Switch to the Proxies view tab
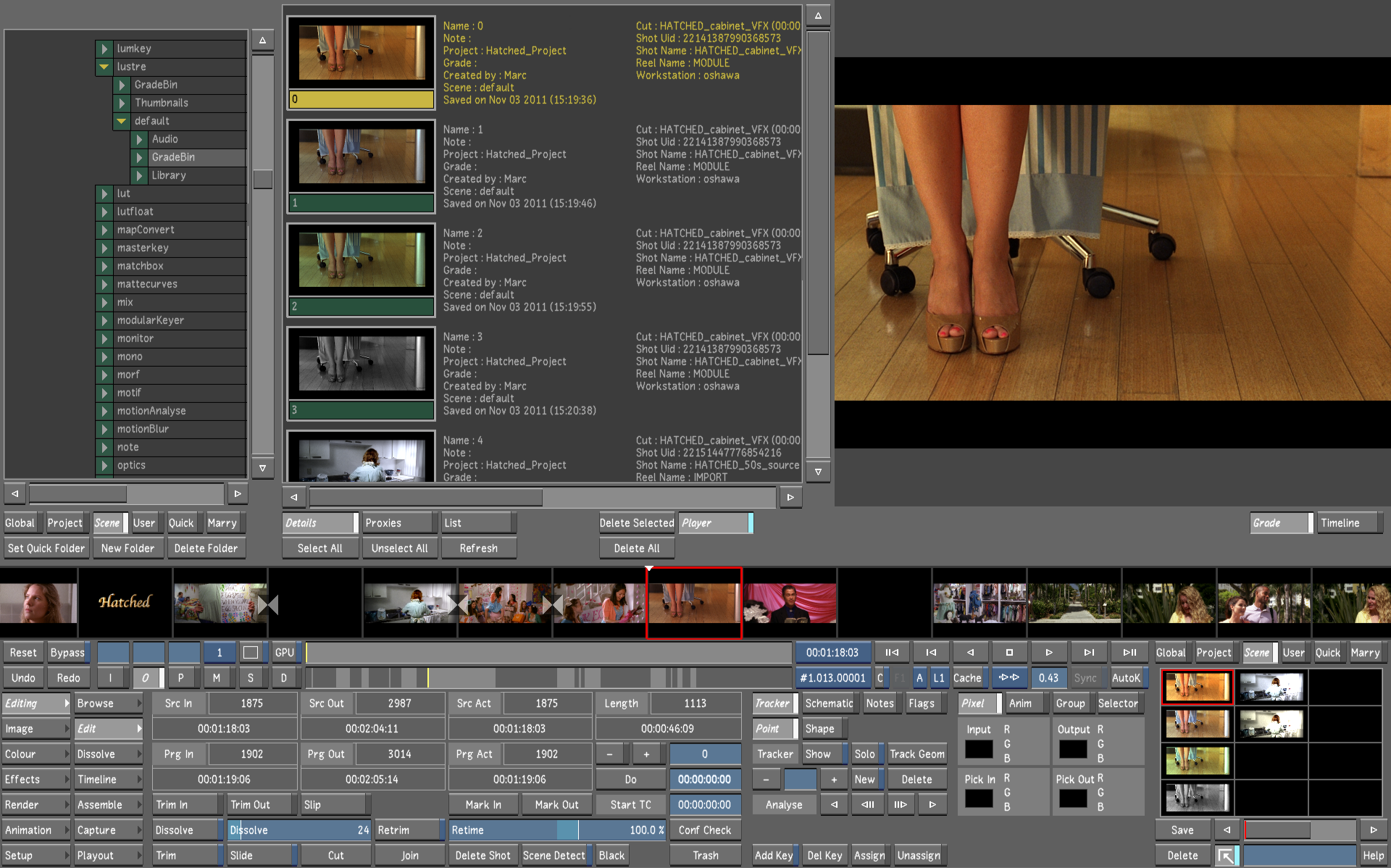Screen dimensions: 1391x868 click(397, 522)
